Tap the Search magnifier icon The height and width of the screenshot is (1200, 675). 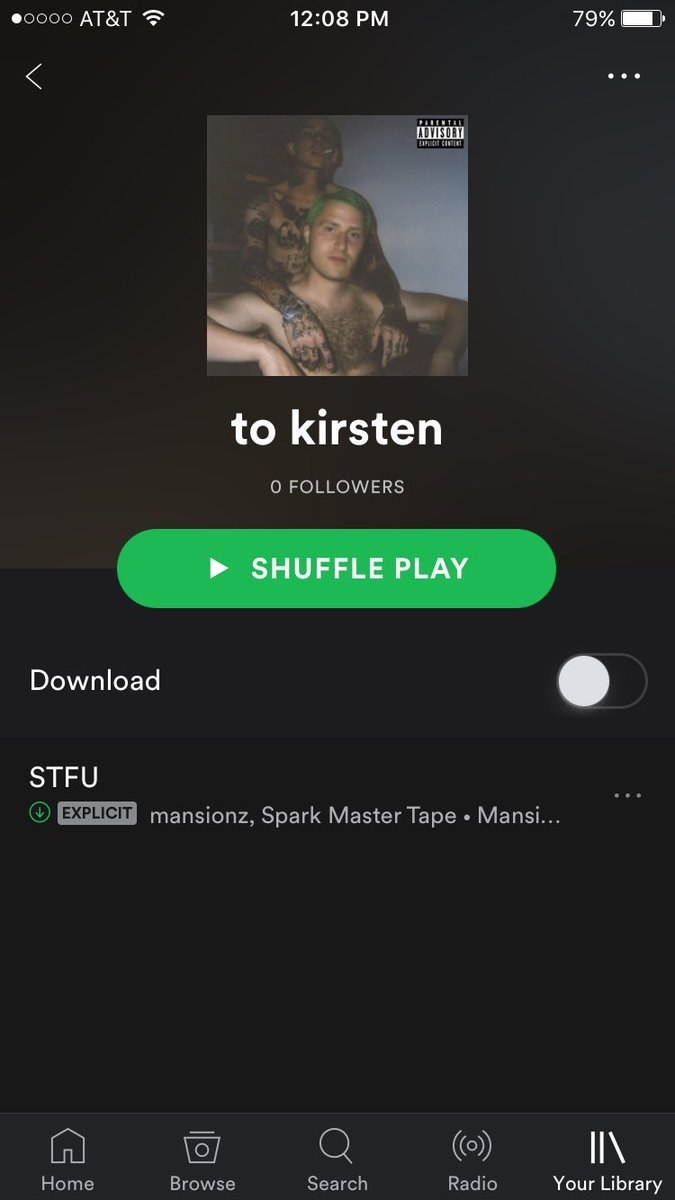(x=337, y=1146)
